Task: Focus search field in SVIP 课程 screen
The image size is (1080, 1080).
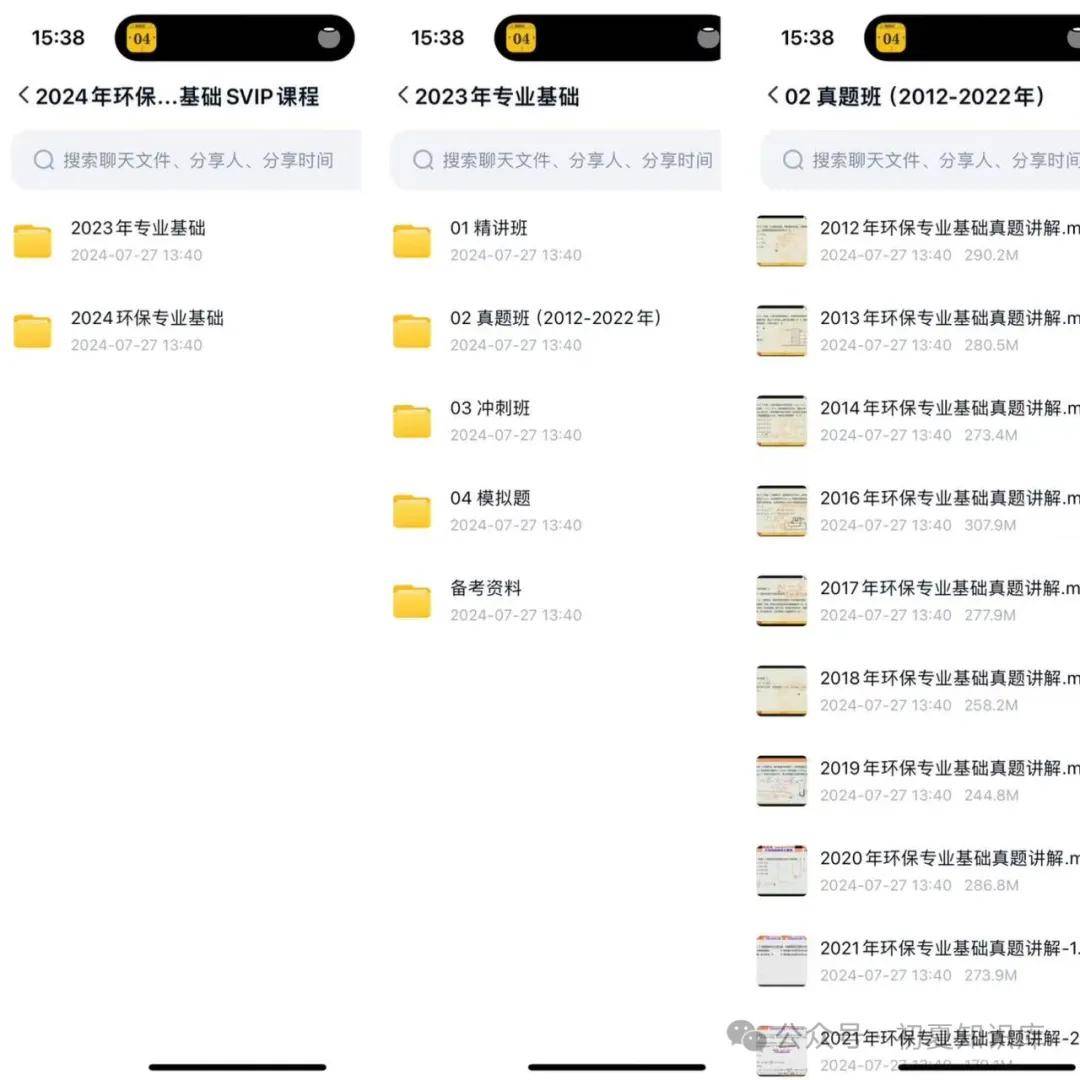Action: 186,160
